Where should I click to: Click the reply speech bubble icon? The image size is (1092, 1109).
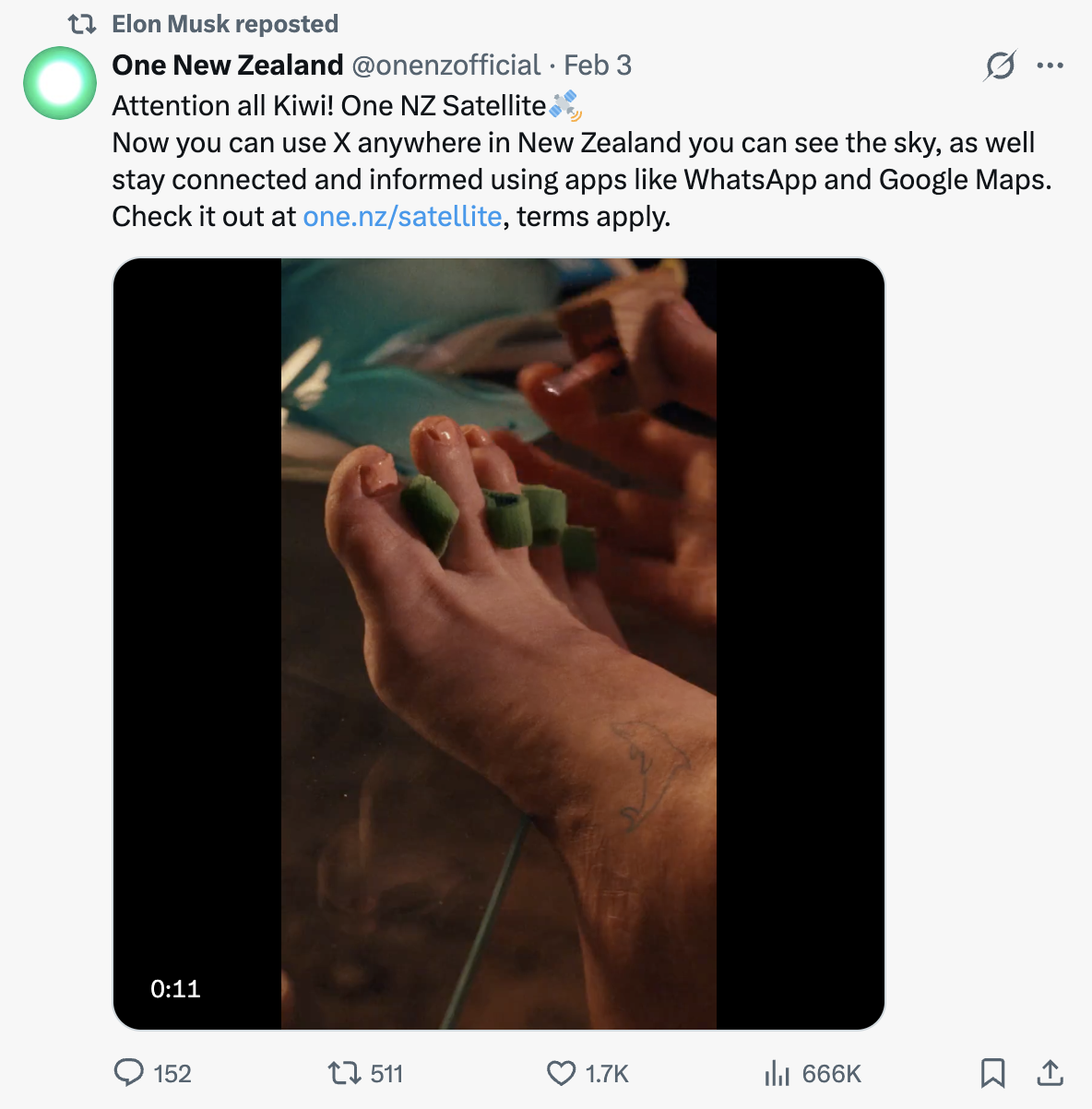[x=128, y=1072]
